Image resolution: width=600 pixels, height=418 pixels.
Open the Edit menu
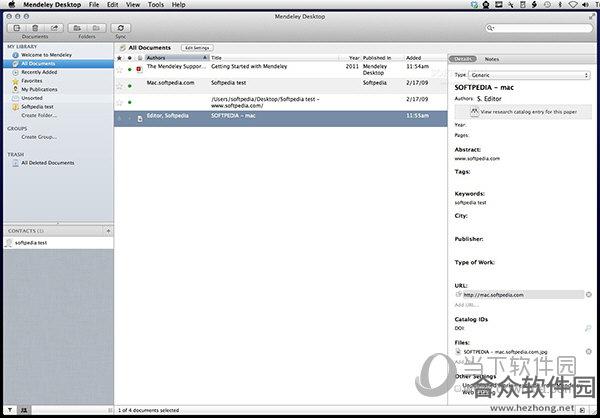pyautogui.click(x=112, y=5)
